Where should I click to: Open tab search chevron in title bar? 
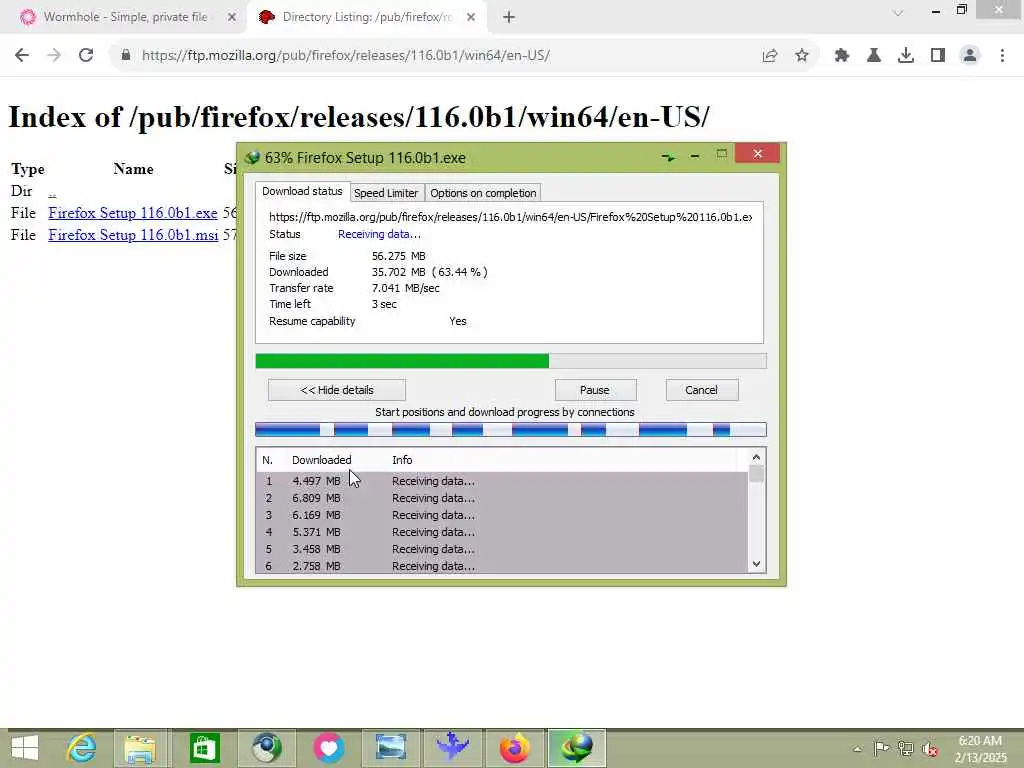pyautogui.click(x=899, y=12)
